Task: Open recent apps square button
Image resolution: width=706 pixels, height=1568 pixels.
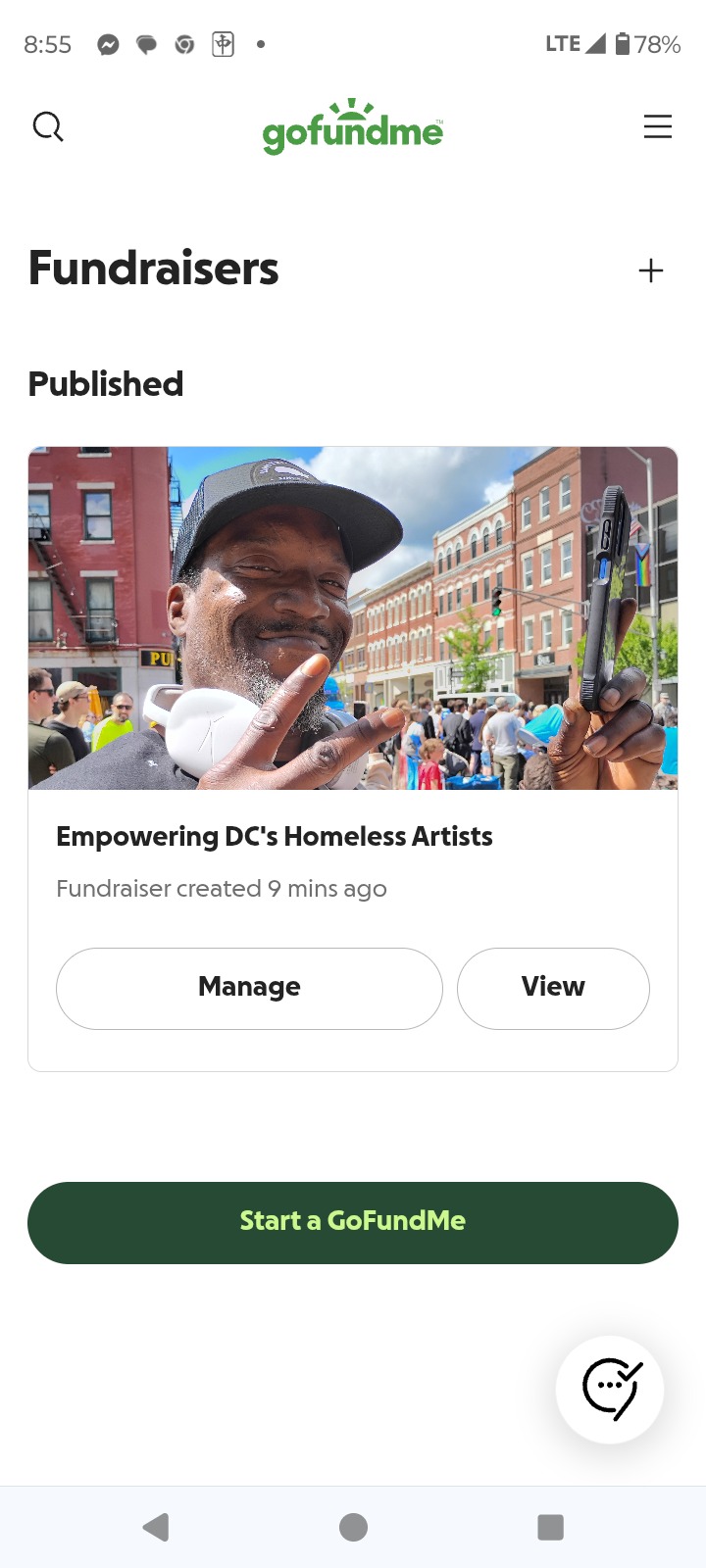Action: (x=551, y=1527)
